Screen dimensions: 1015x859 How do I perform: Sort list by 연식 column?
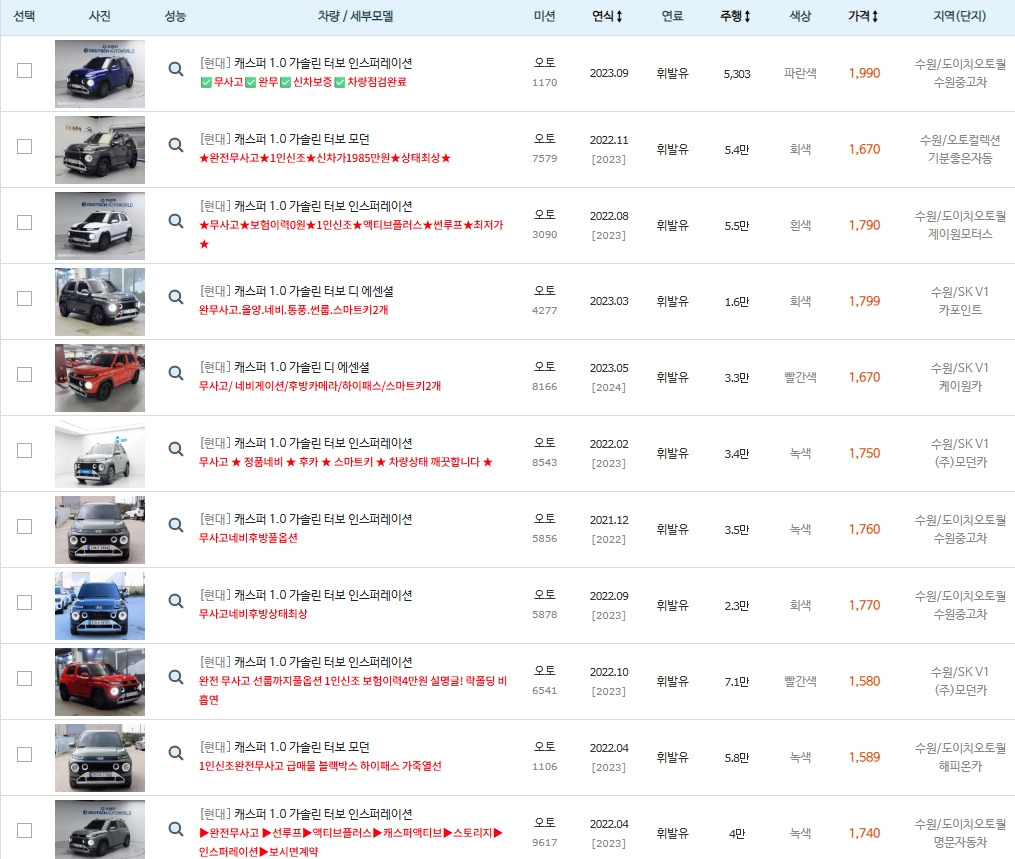tap(607, 16)
